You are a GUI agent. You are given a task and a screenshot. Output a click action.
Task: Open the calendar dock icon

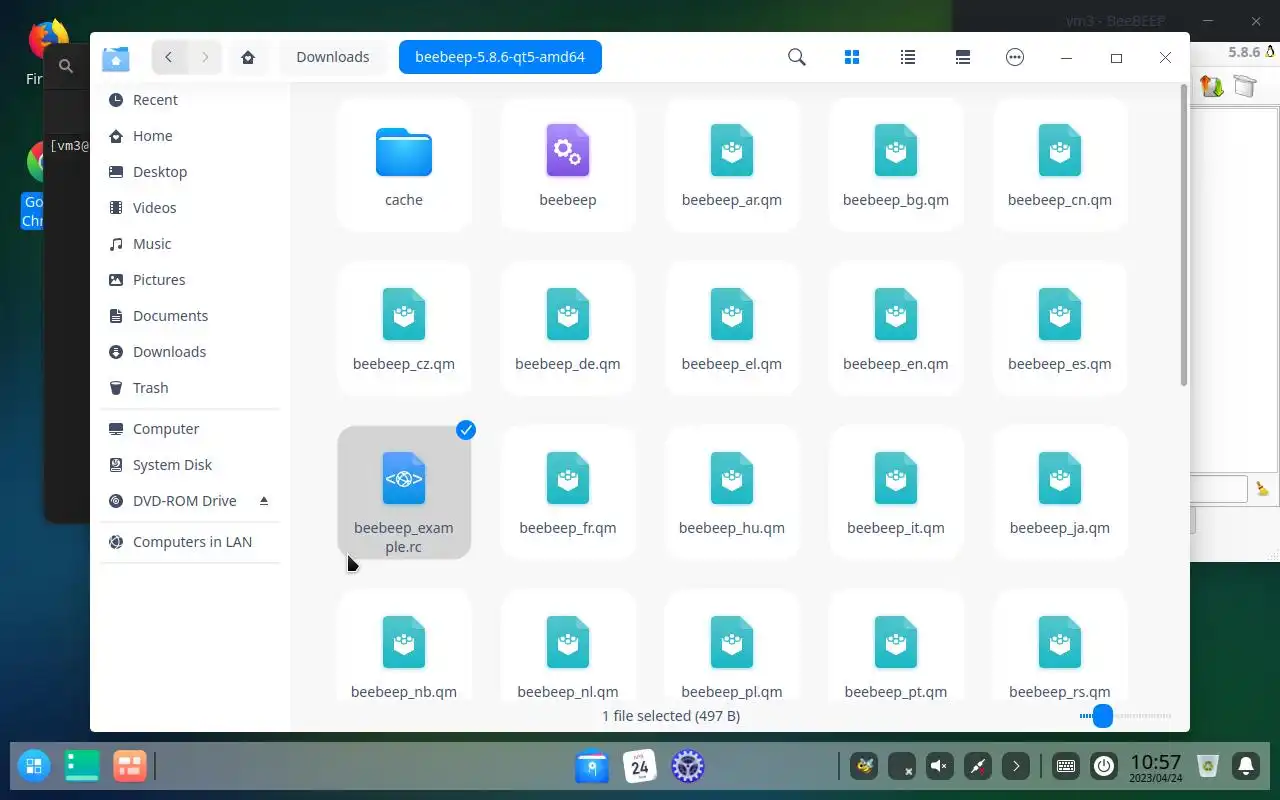click(640, 767)
